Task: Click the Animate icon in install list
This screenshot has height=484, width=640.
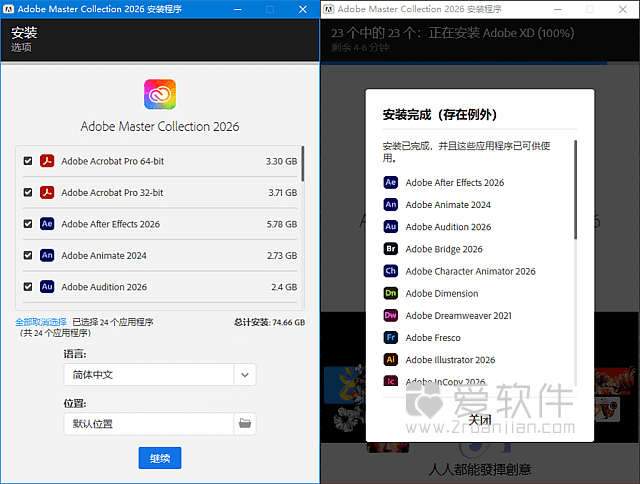Action: 47,255
